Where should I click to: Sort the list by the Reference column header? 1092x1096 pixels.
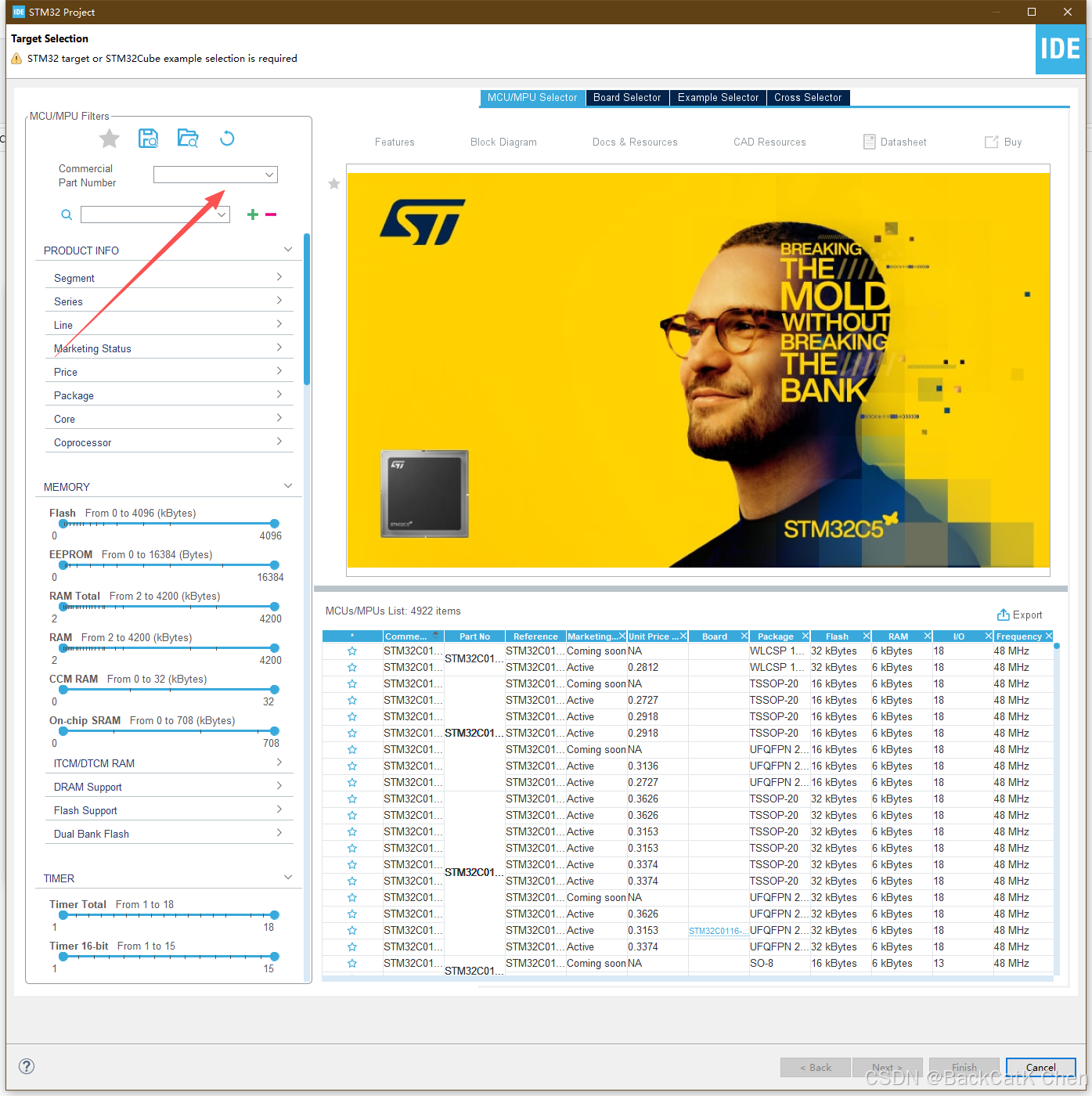click(x=535, y=636)
